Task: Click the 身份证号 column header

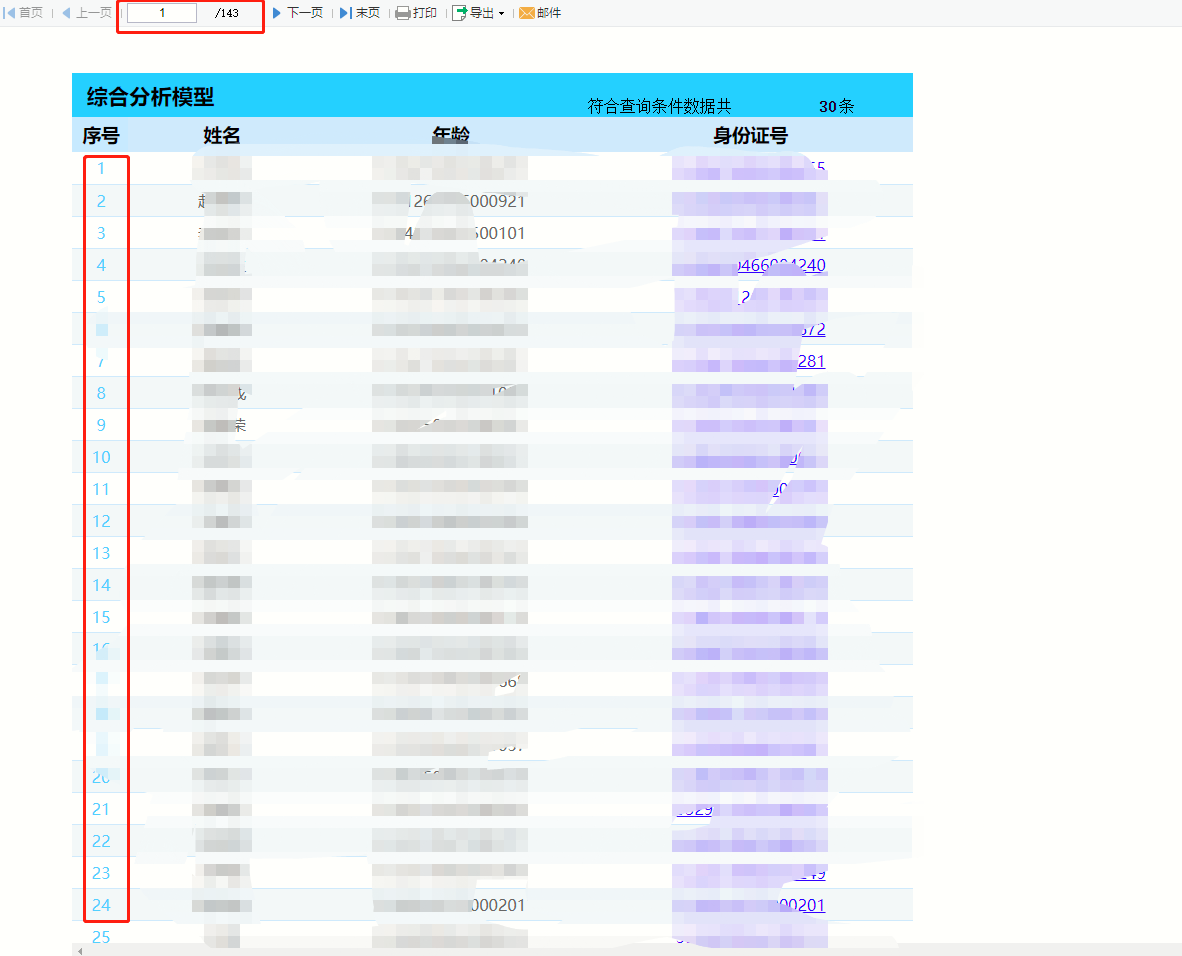Action: pos(751,136)
